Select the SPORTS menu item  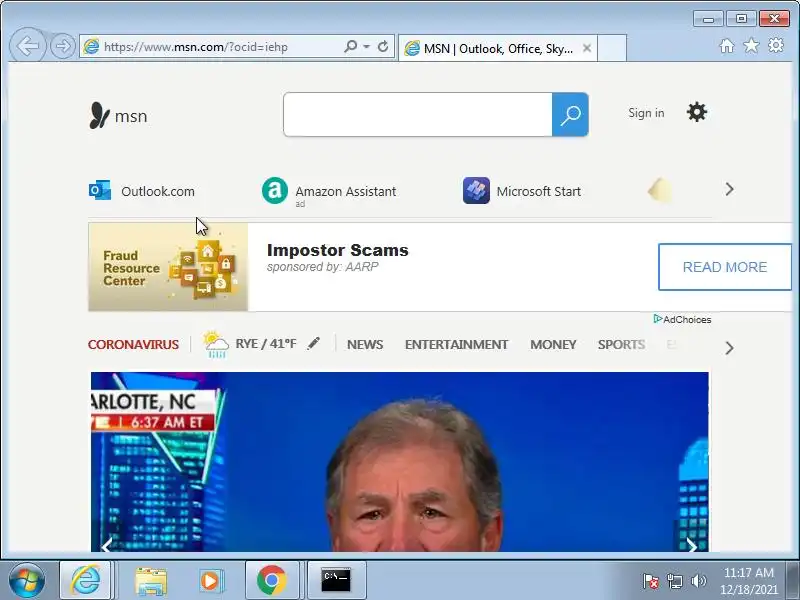(621, 344)
